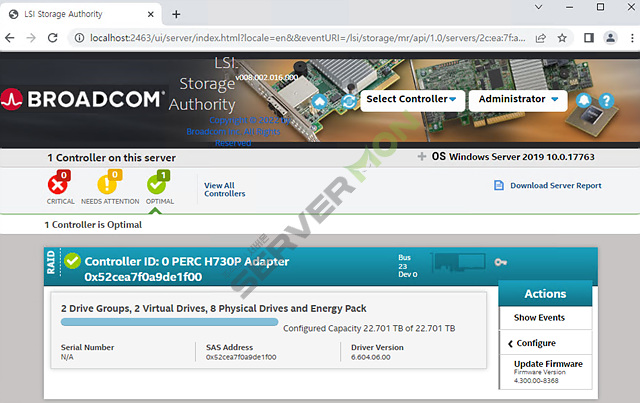Viewport: 640px width, 403px height.
Task: Click the browser forward arrow
Action: [x=31, y=38]
